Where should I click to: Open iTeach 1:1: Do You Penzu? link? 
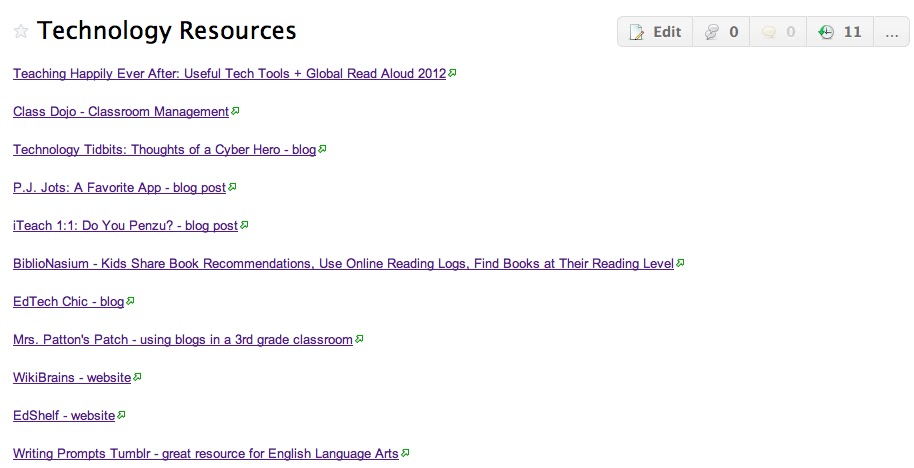point(125,226)
